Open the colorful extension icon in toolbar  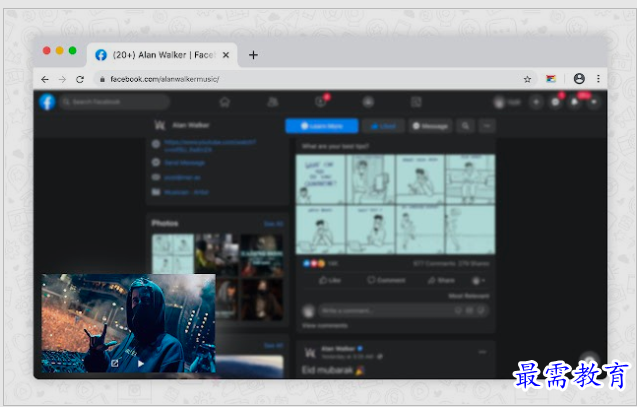[551, 79]
